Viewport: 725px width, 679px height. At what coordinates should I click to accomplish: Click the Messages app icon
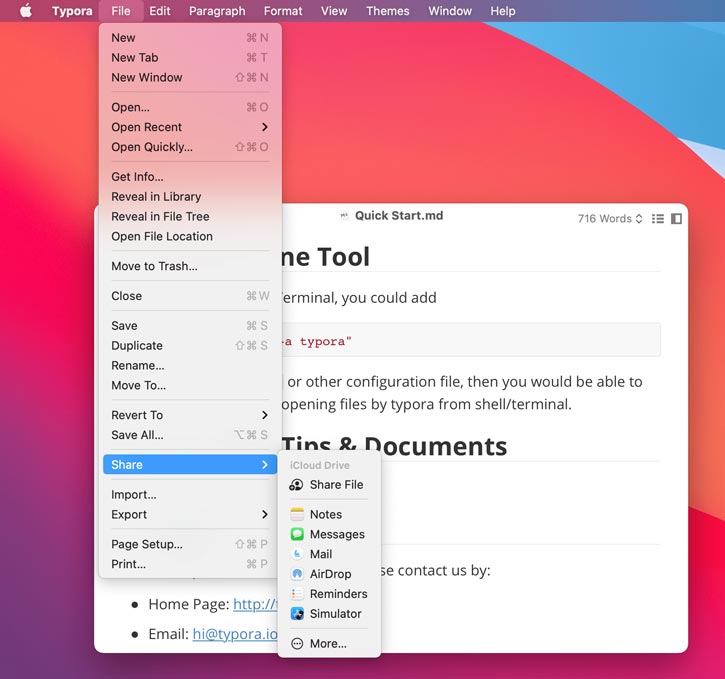pyautogui.click(x=297, y=534)
